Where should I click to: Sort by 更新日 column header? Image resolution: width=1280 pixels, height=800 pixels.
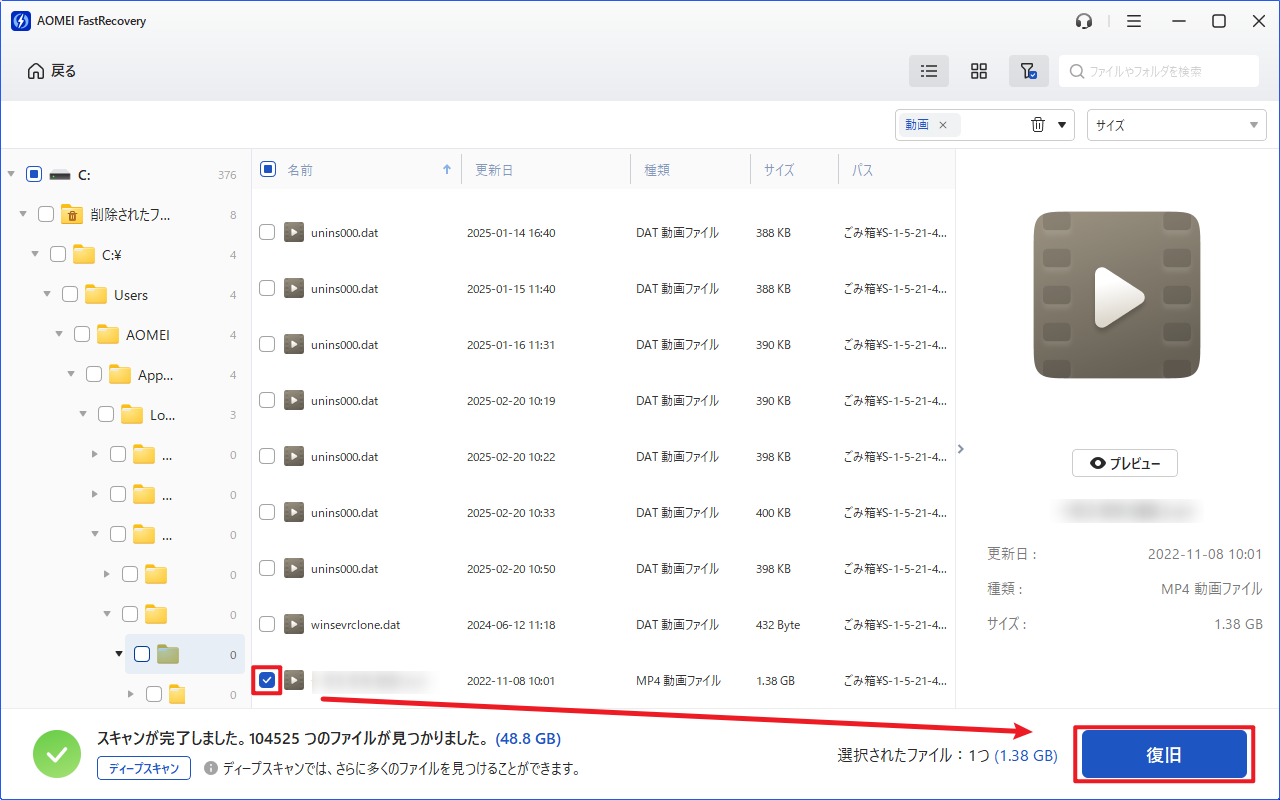(494, 170)
